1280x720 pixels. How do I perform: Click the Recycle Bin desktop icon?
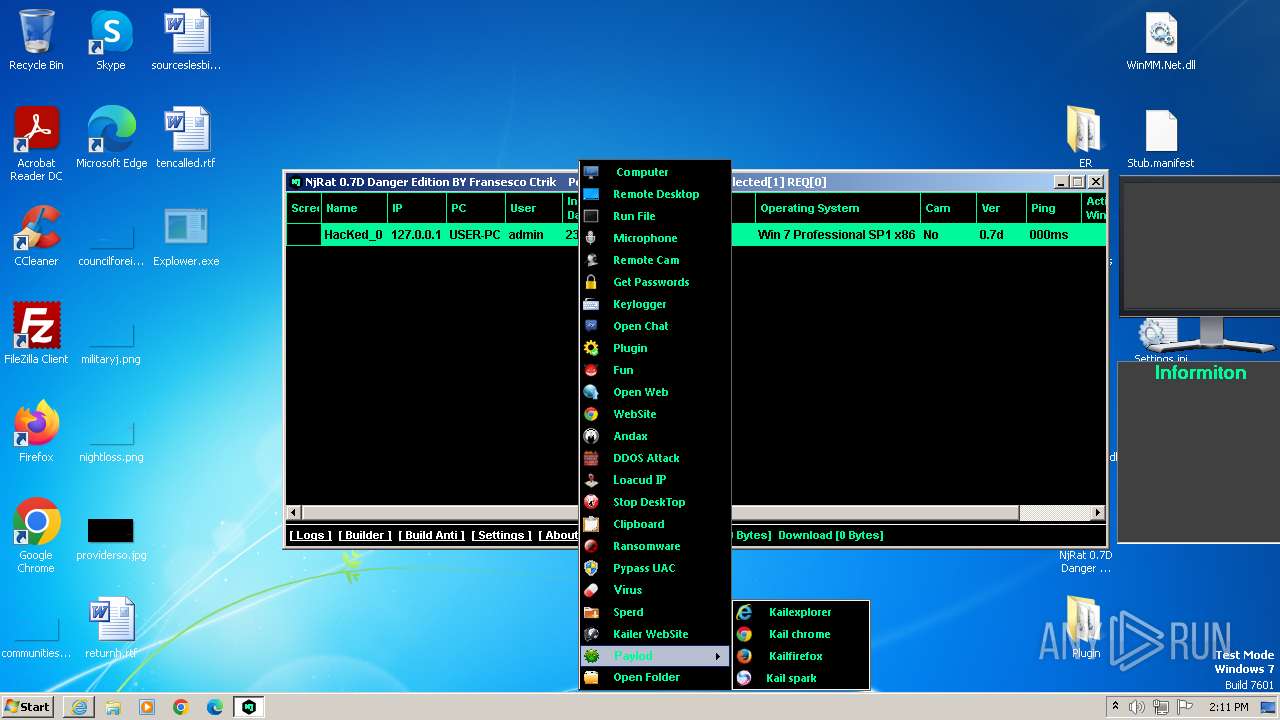(36, 40)
